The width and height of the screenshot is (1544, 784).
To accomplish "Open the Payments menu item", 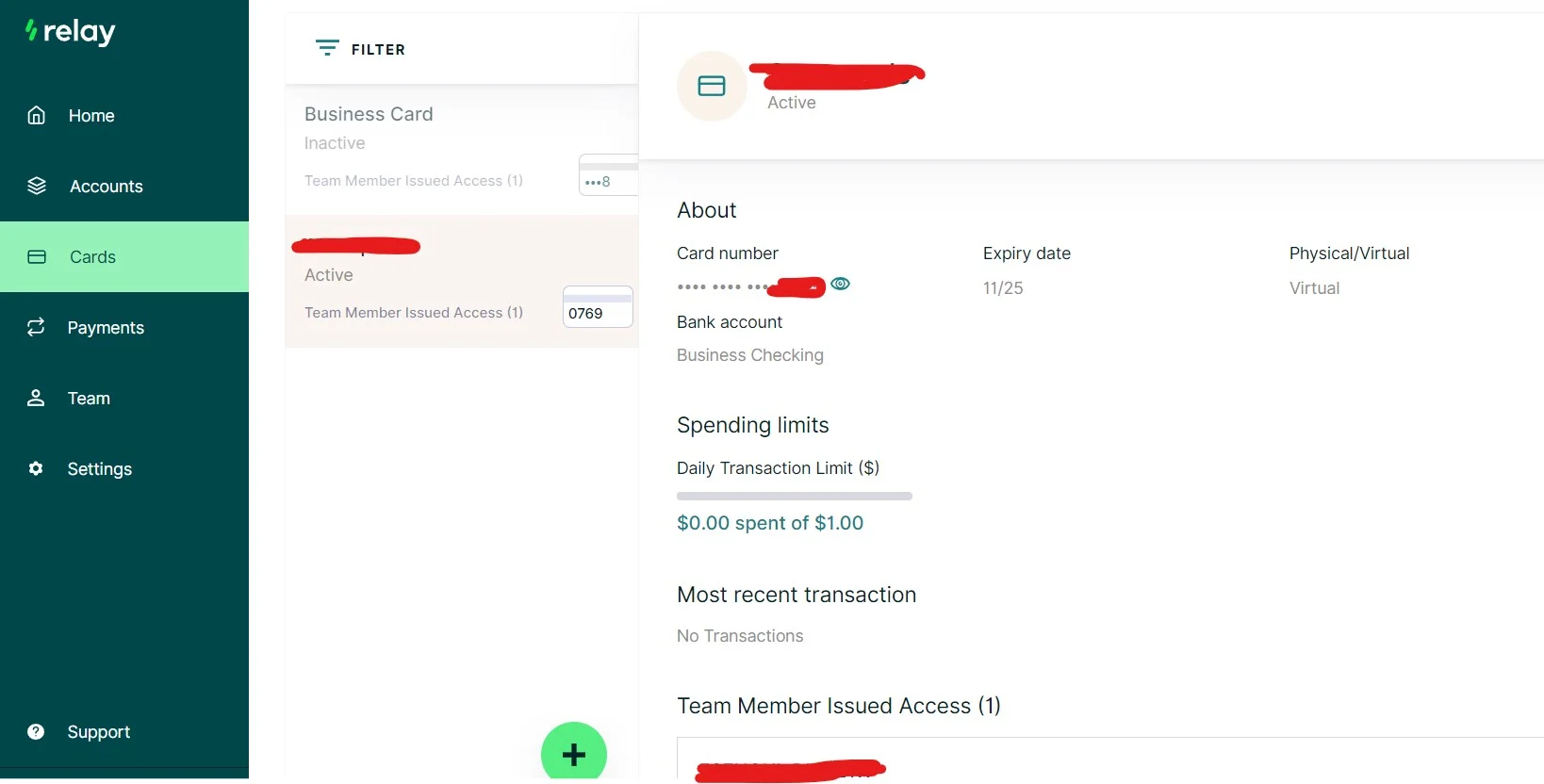I will (106, 328).
